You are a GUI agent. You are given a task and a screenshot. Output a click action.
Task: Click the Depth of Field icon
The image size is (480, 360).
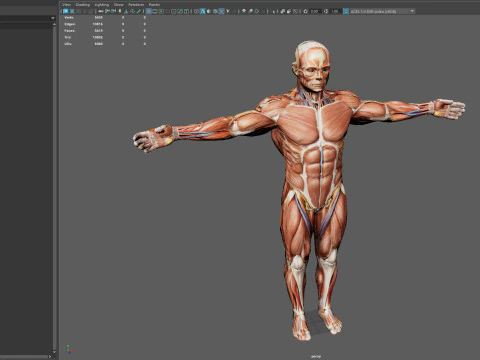click(x=263, y=11)
